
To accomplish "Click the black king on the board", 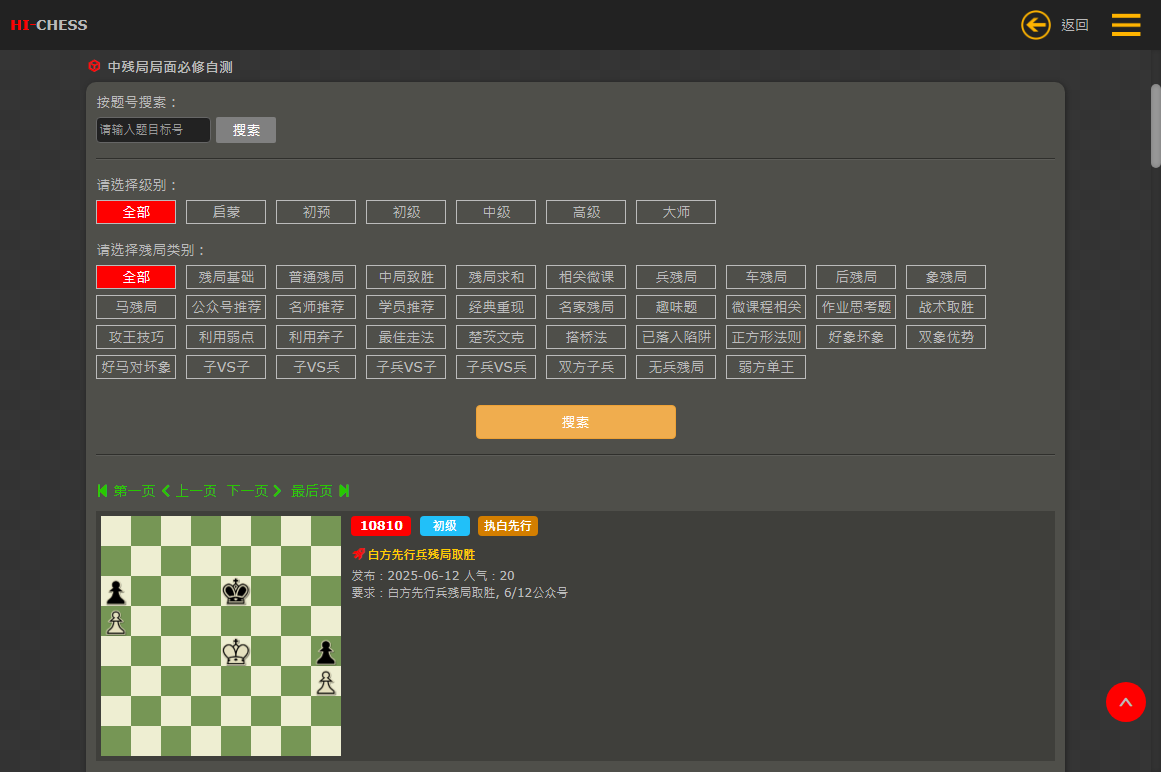I will click(236, 591).
